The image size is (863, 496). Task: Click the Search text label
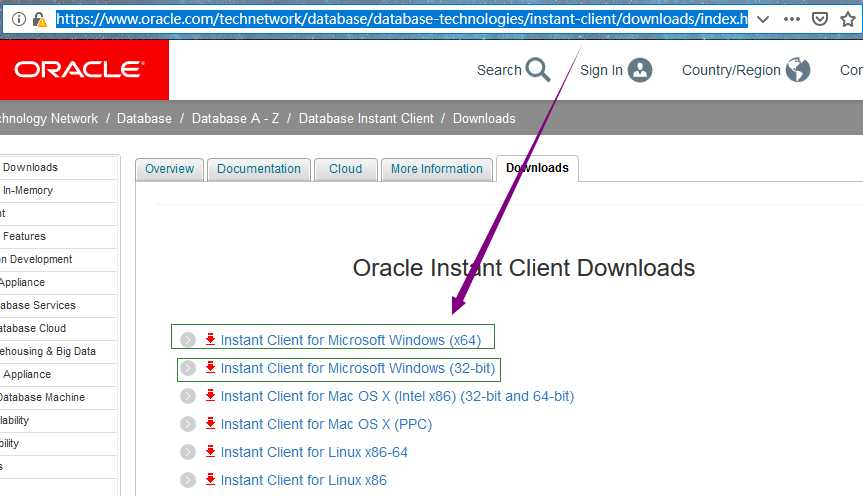point(499,70)
